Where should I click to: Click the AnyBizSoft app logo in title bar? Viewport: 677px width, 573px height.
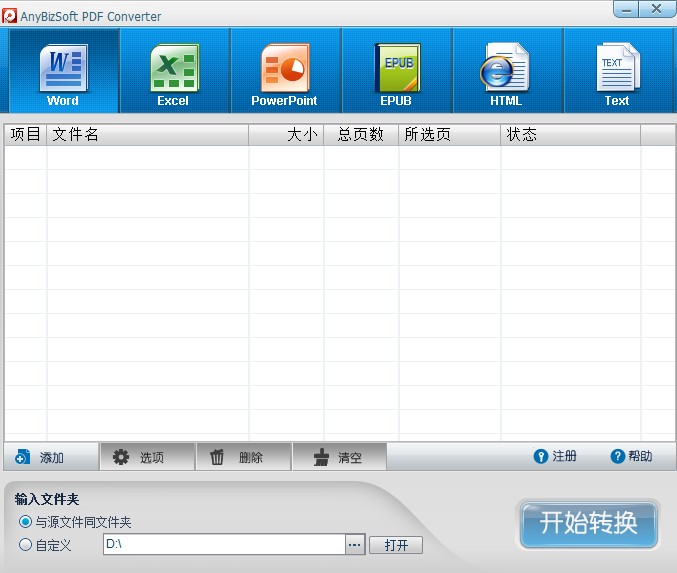(9, 16)
